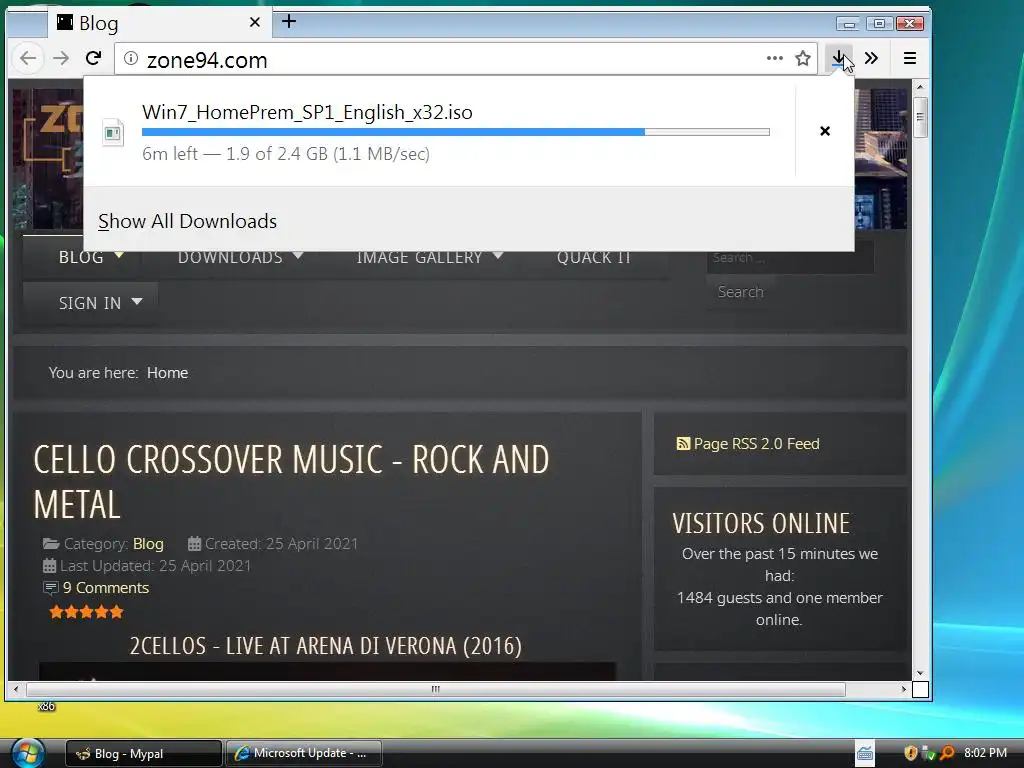
Task: Click the 2CELLOS Live at Arena heading
Action: (325, 646)
